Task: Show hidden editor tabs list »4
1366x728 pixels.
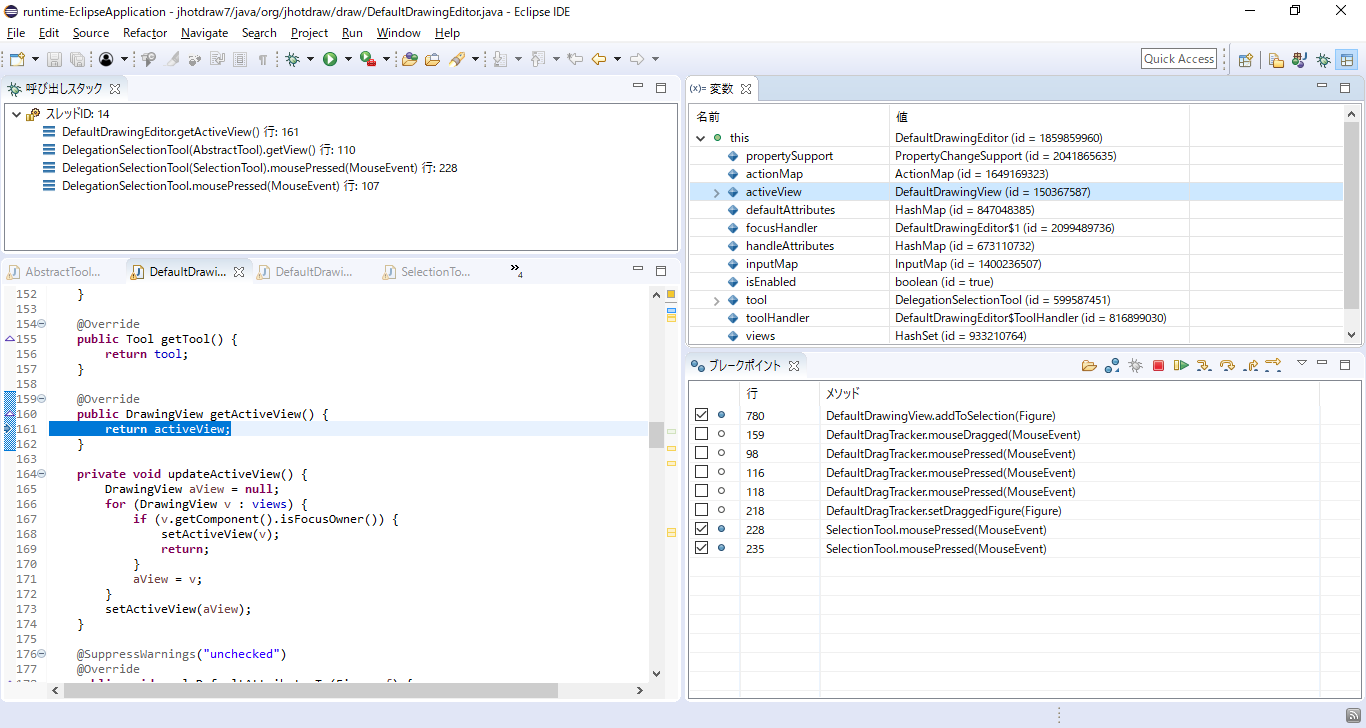Action: (517, 270)
